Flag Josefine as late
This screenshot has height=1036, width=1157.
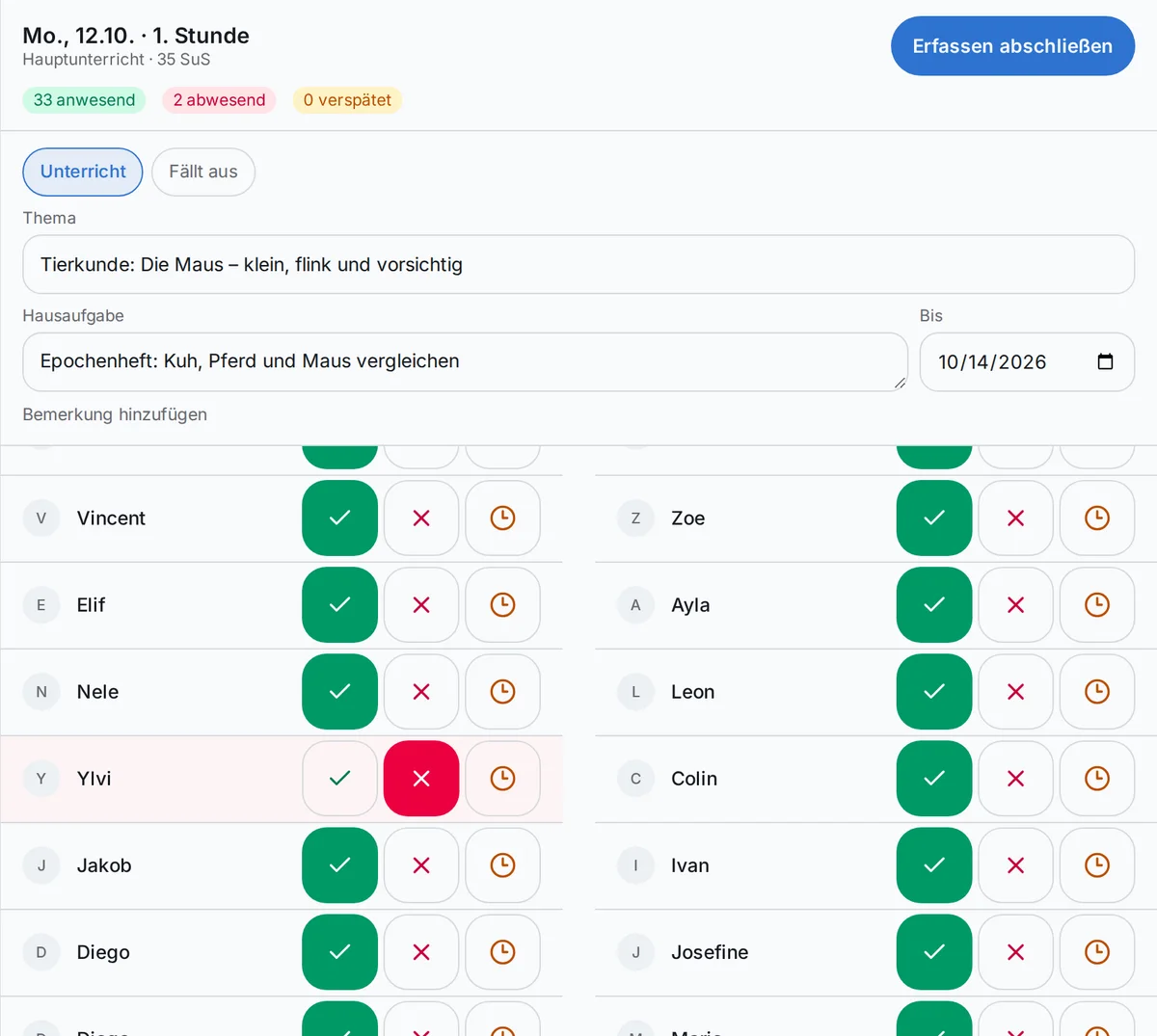(1097, 952)
